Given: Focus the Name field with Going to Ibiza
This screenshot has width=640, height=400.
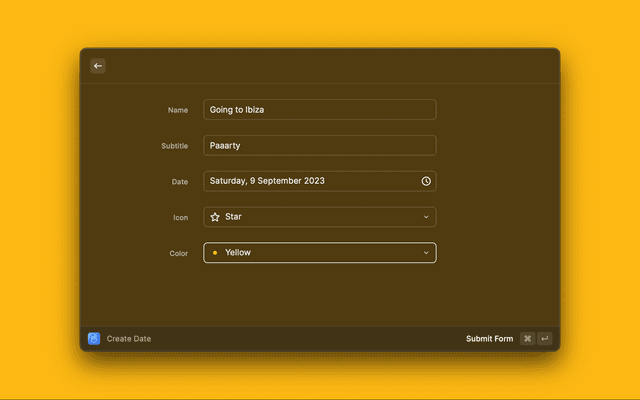Looking at the screenshot, I should pyautogui.click(x=319, y=109).
